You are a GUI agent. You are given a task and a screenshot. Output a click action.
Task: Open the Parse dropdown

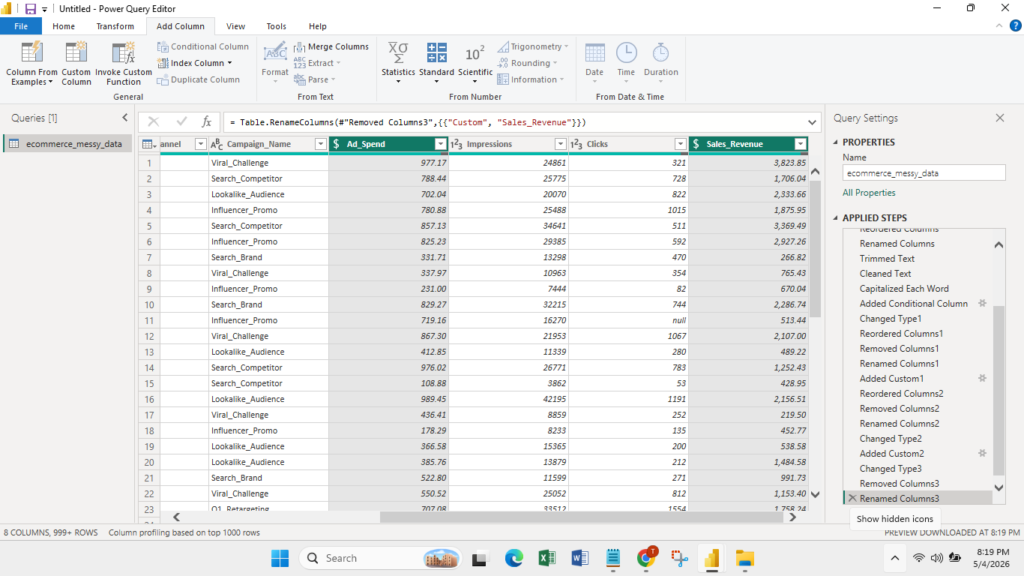click(x=315, y=80)
